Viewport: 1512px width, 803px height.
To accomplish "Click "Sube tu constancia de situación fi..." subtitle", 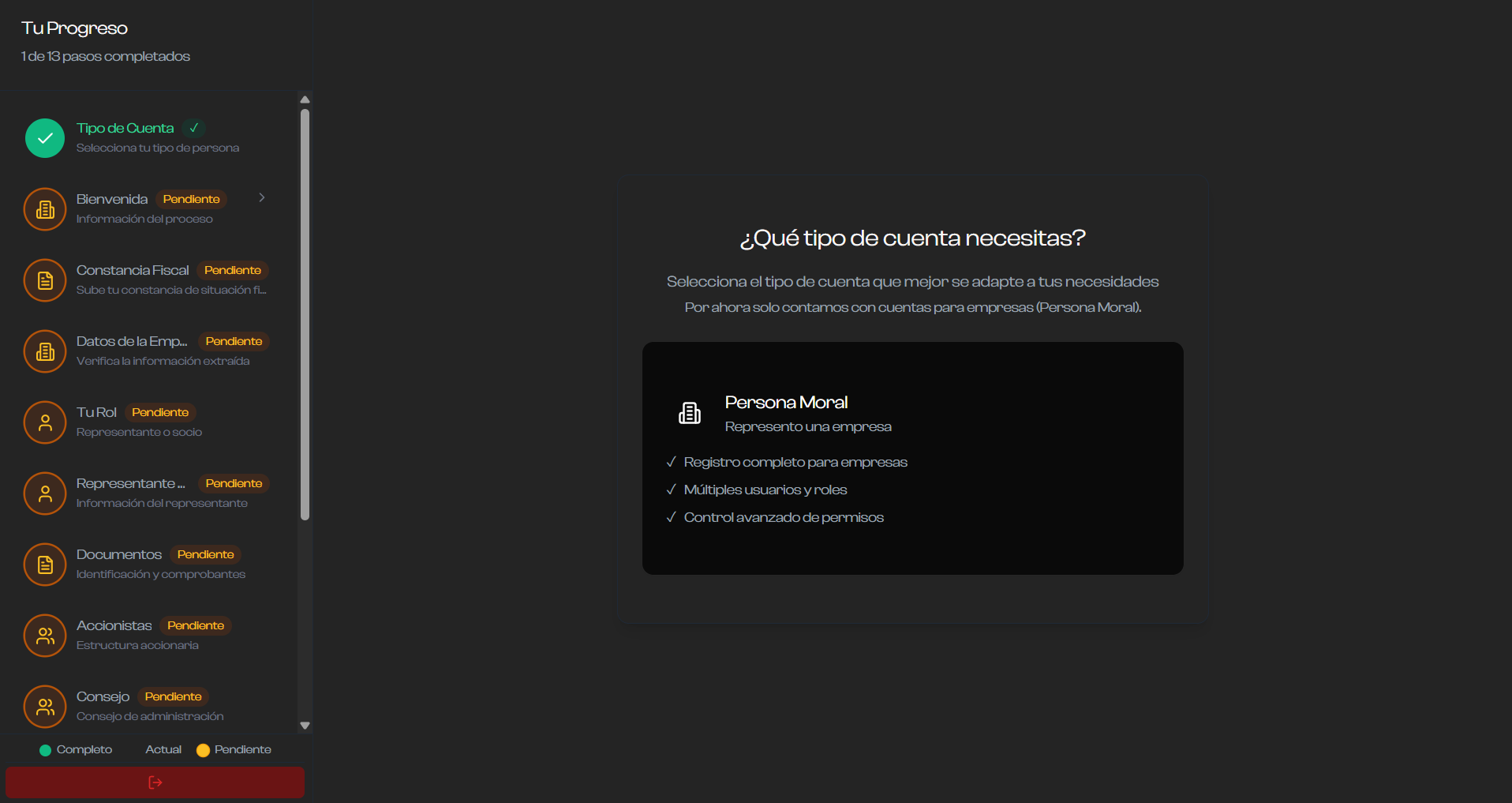I will point(171,290).
